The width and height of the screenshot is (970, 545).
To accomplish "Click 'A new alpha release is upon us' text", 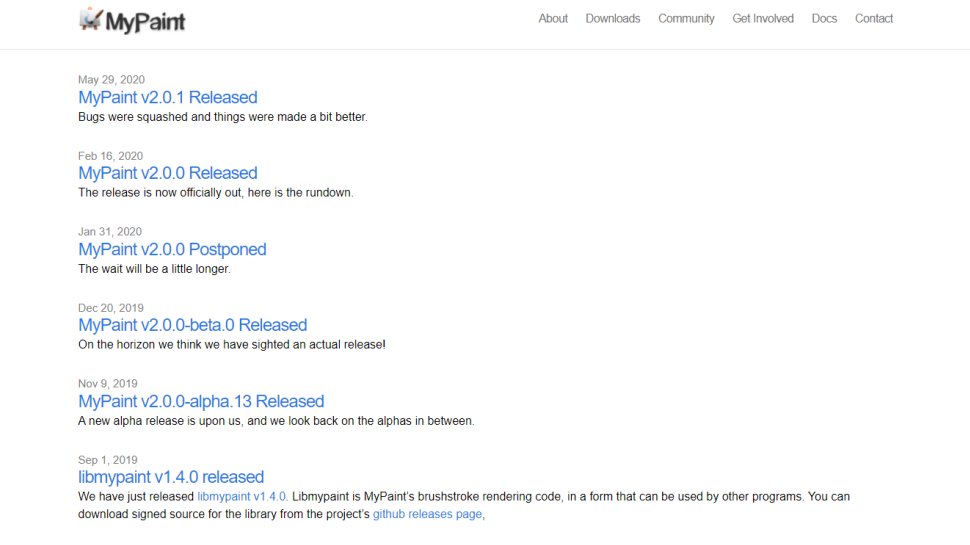I will [x=276, y=421].
